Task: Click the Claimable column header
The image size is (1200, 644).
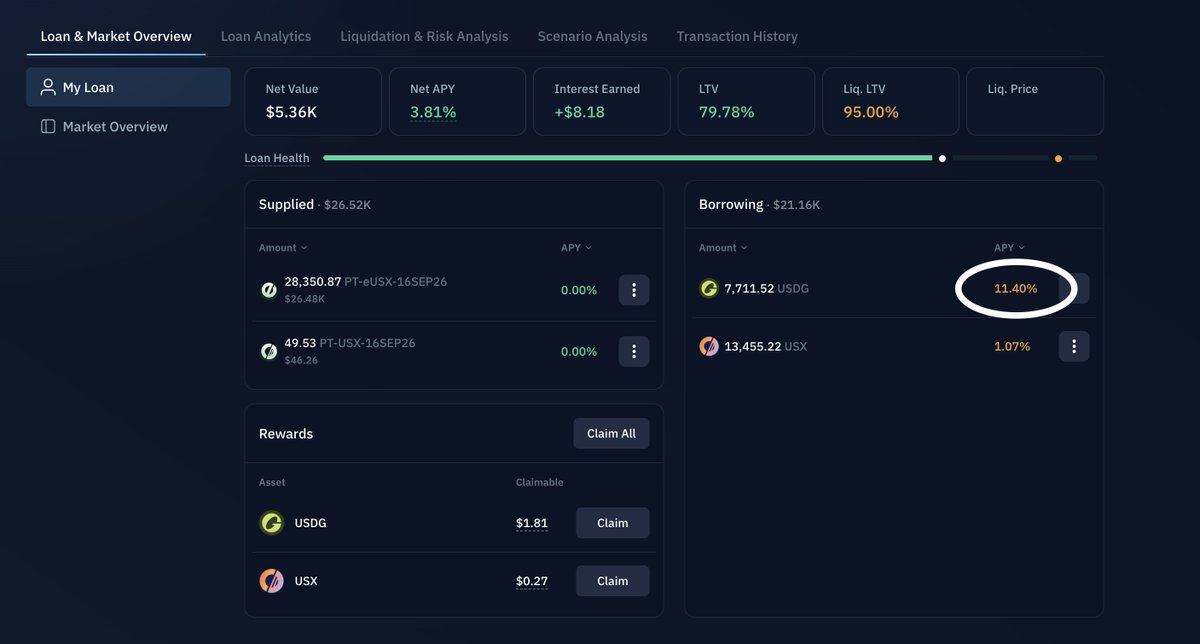Action: coord(540,482)
